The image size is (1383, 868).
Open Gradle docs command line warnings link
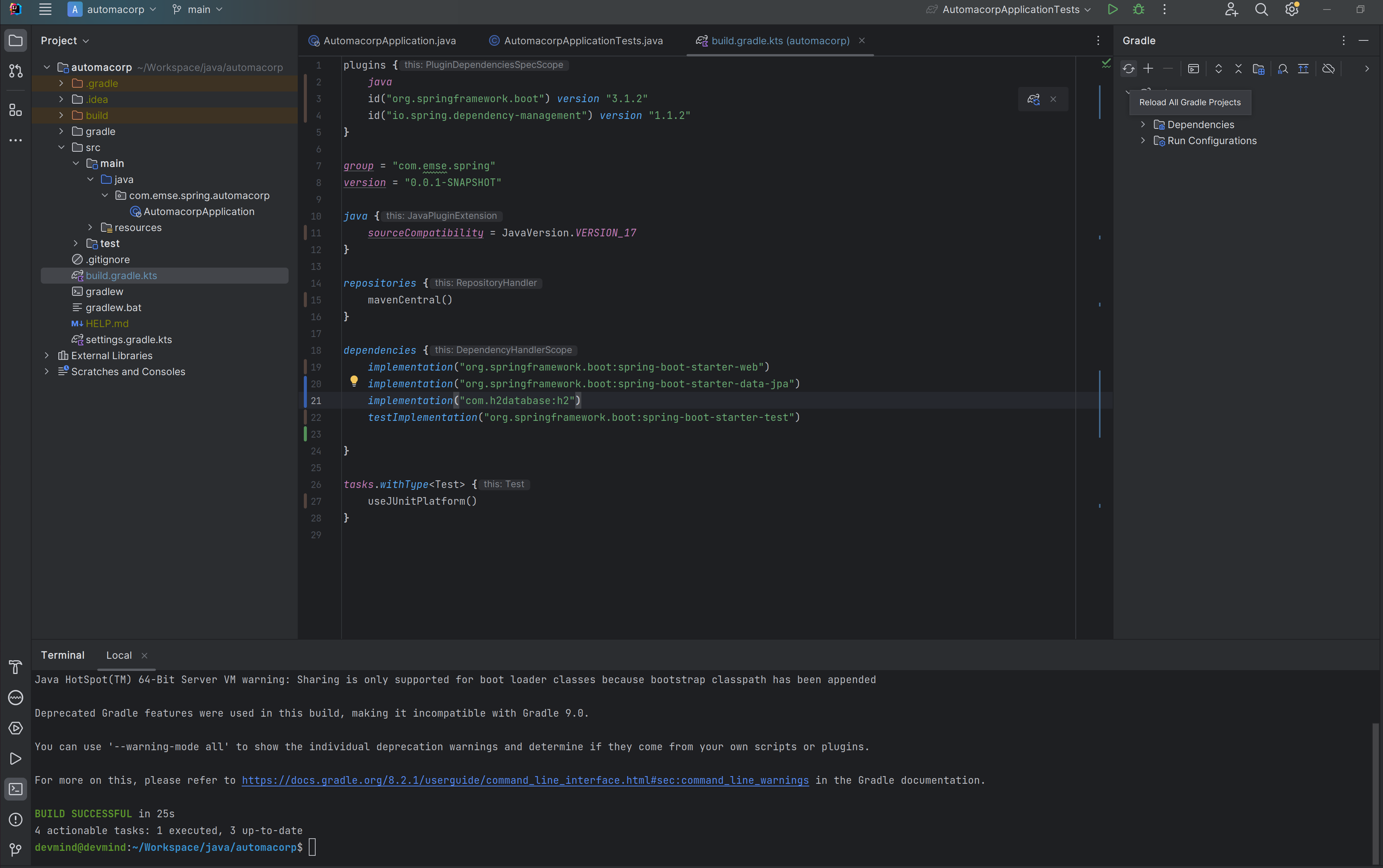point(525,780)
